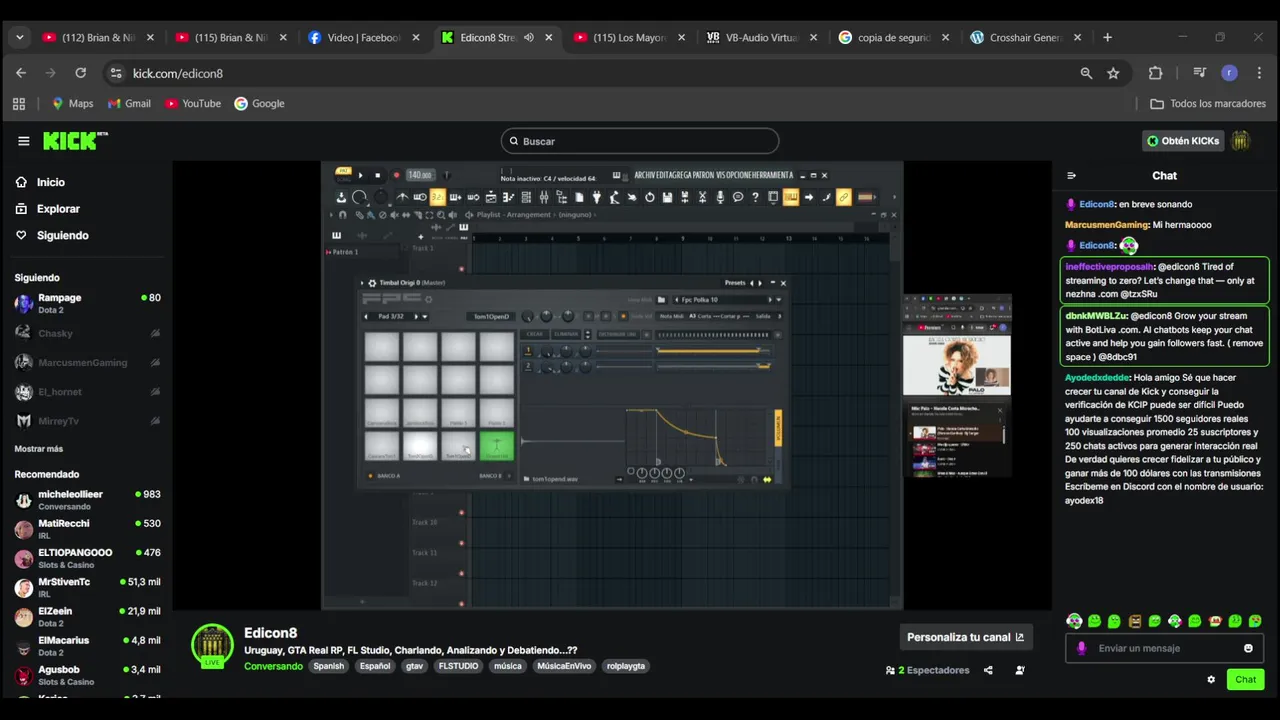
Task: Click the Enviar un mensaje field
Action: pyautogui.click(x=1165, y=648)
